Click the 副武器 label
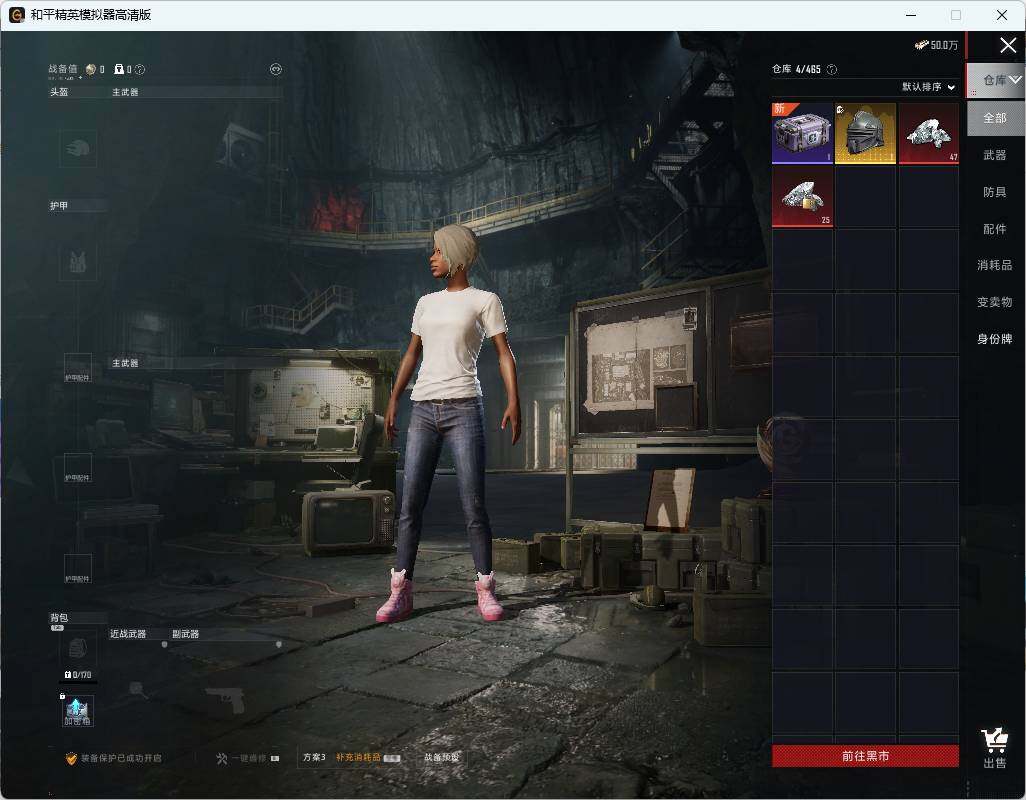Viewport: 1026px width, 800px height. pyautogui.click(x=185, y=634)
